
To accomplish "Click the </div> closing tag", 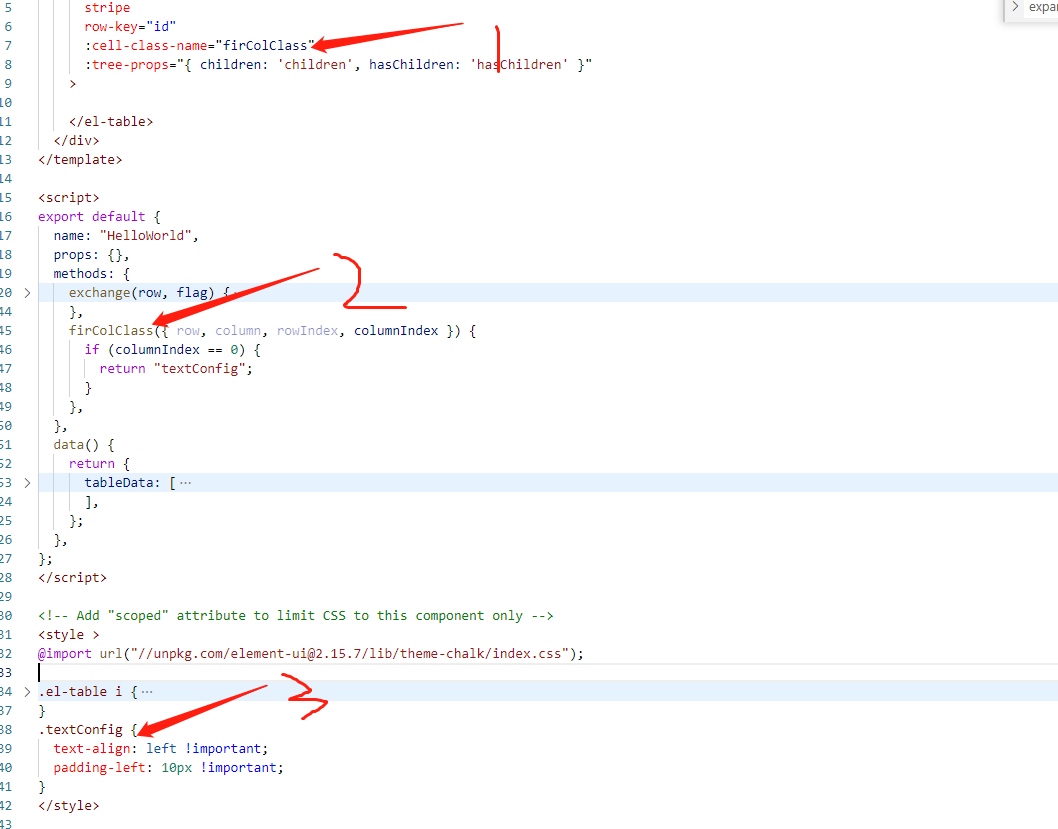I will [x=77, y=141].
